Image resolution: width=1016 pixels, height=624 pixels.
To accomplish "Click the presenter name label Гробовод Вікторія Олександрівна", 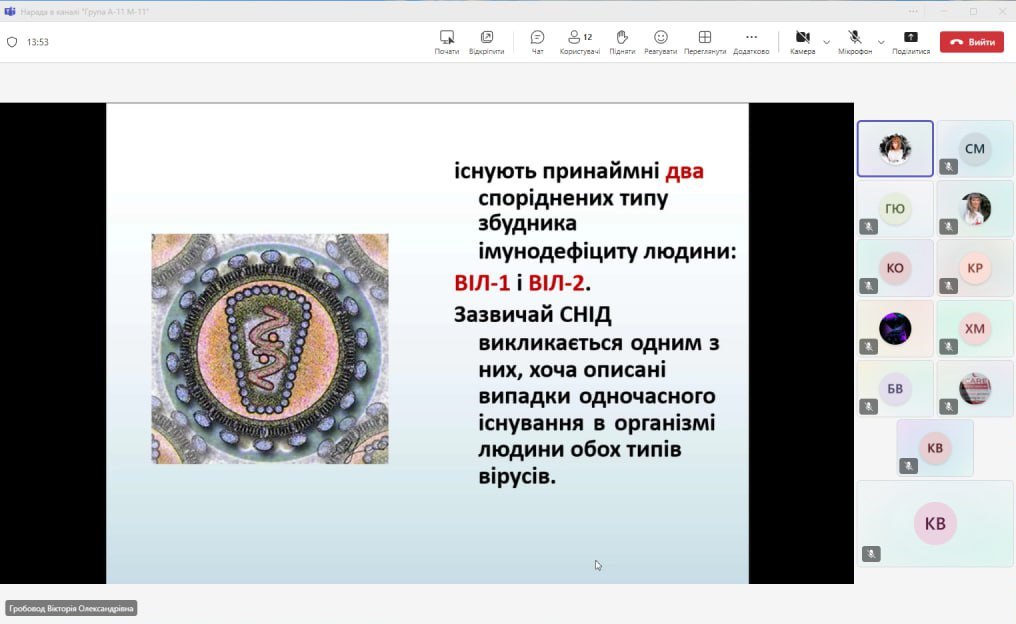I will point(70,608).
